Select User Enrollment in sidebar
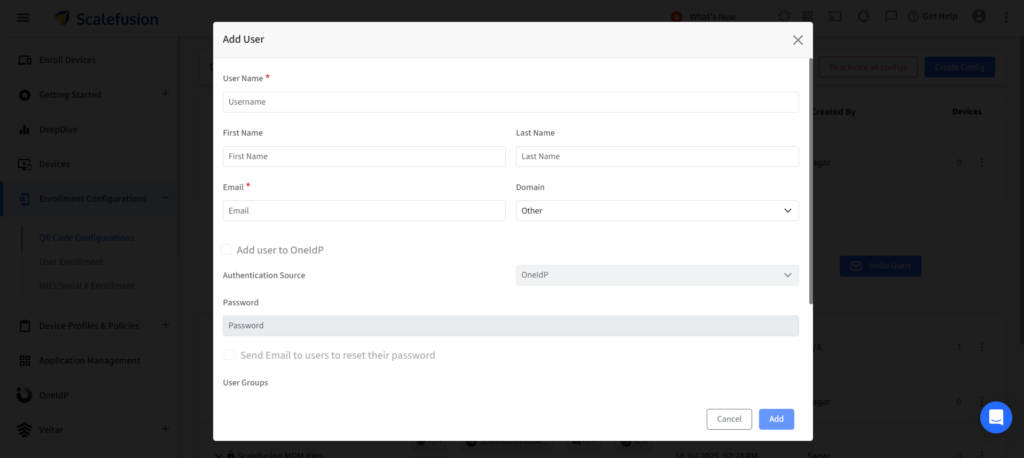1024x458 pixels. [71, 262]
